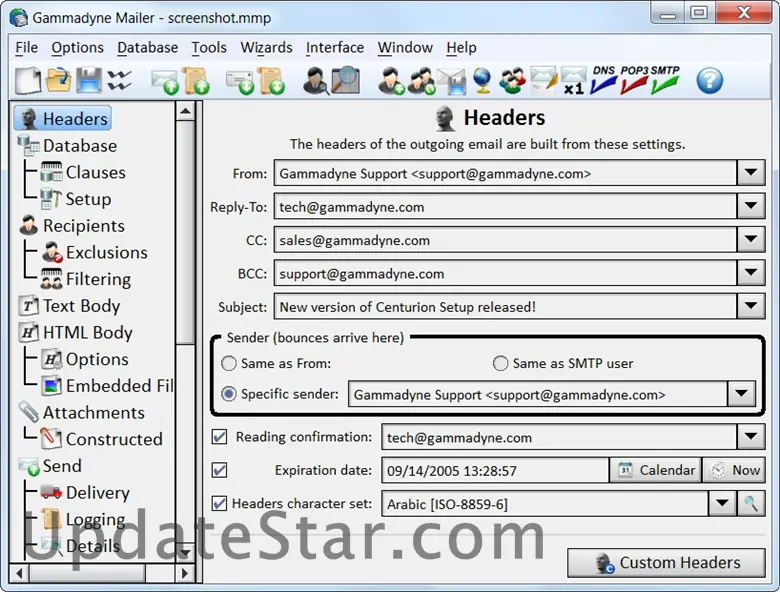Expand the From address dropdown
This screenshot has width=780, height=592.
coord(751,173)
